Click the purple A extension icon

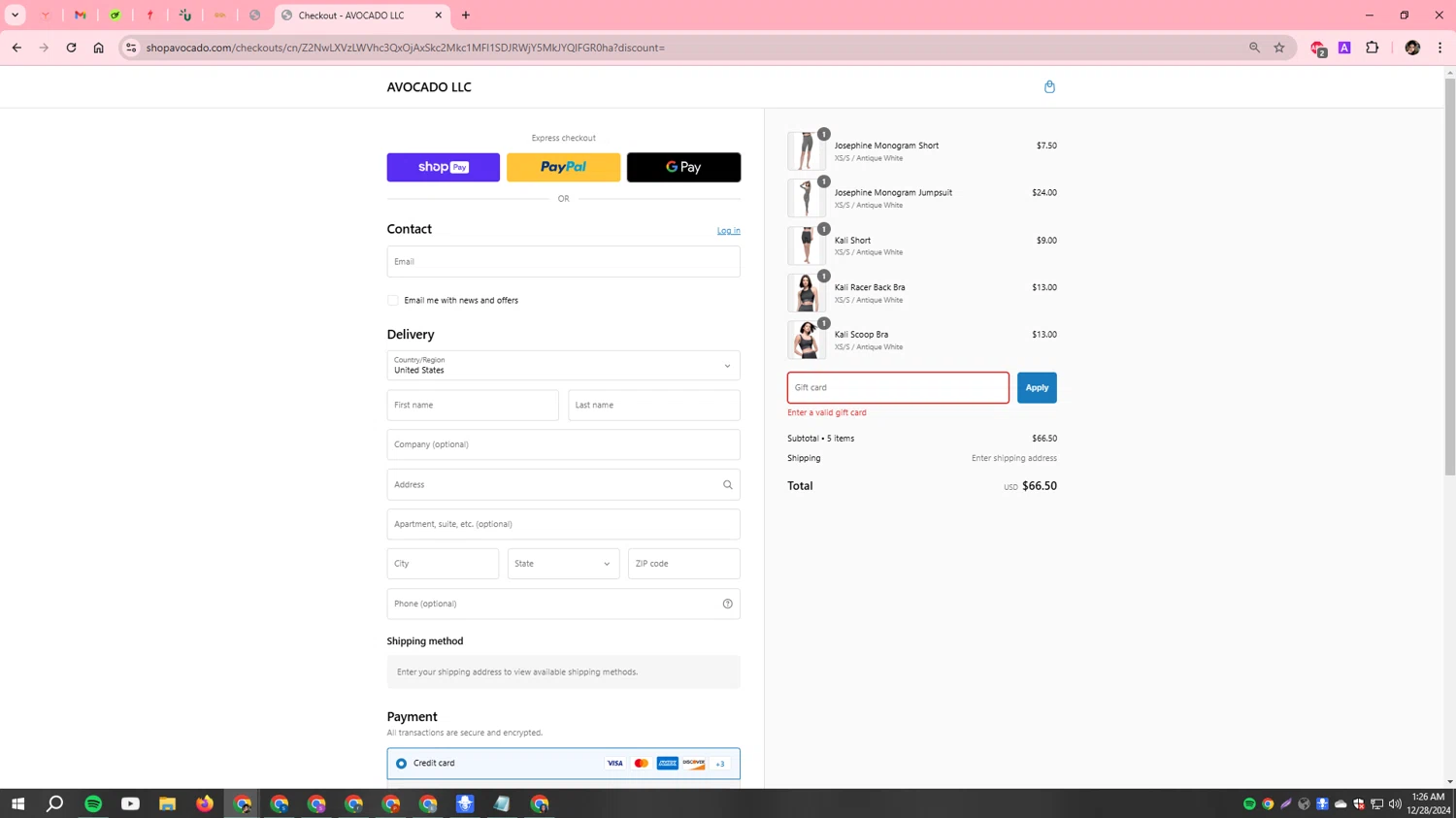(1344, 48)
